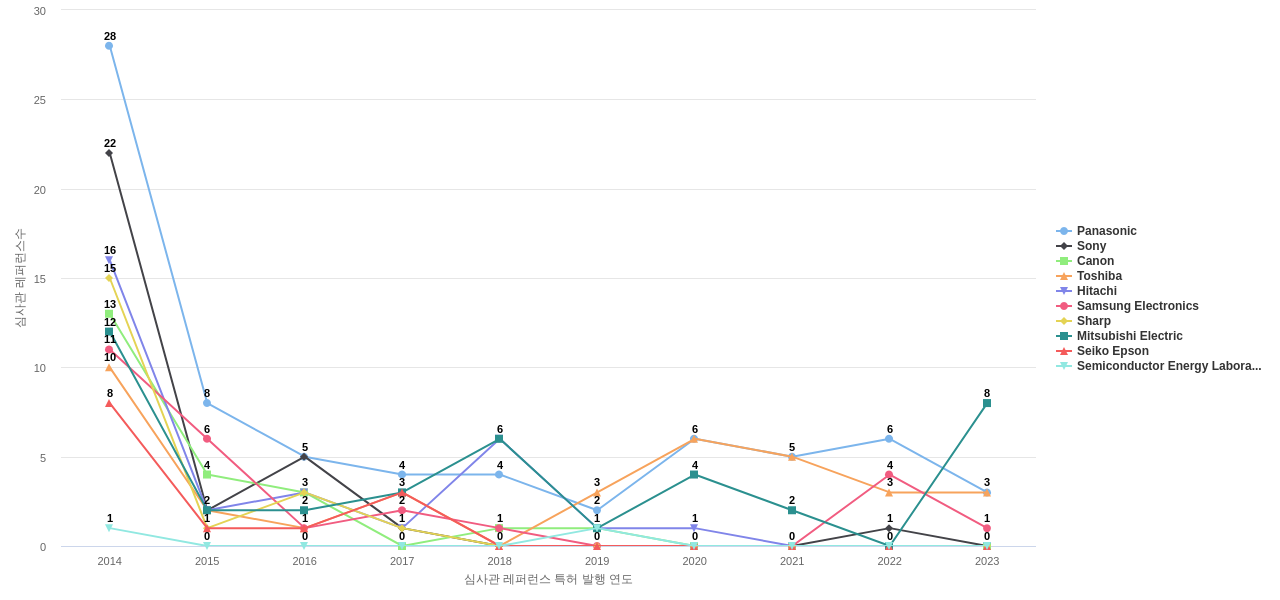Click the 2018 x-axis year label
Screen dimensions: 1280x600
pos(499,561)
